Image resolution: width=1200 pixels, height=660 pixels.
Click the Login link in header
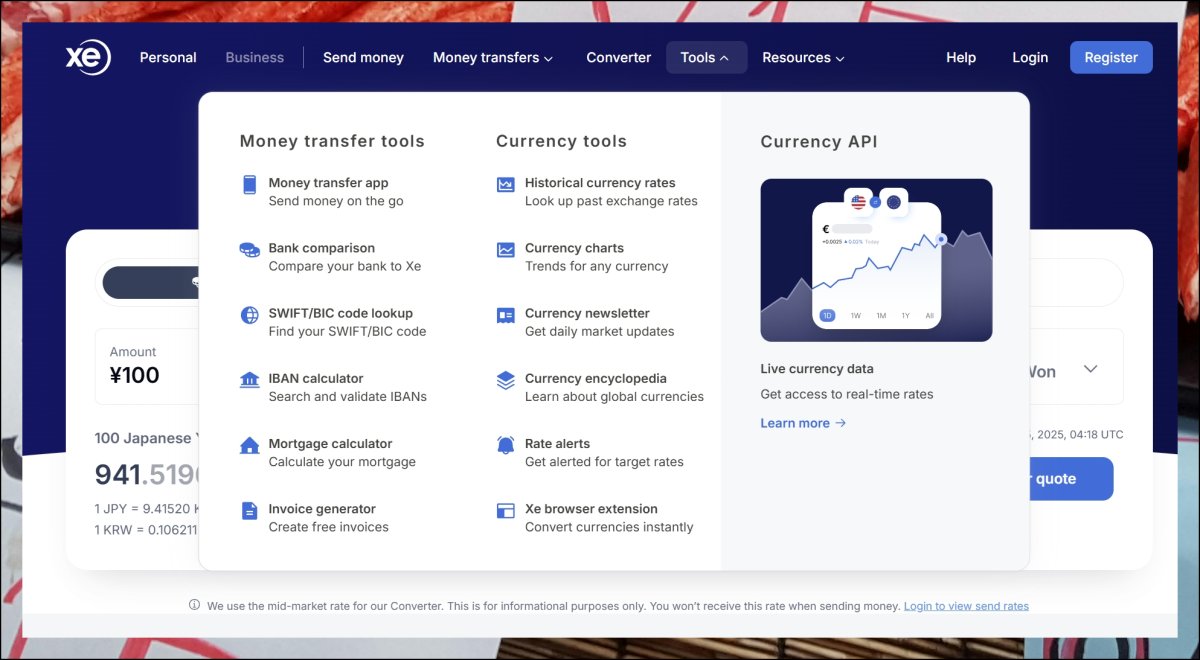[x=1030, y=57]
